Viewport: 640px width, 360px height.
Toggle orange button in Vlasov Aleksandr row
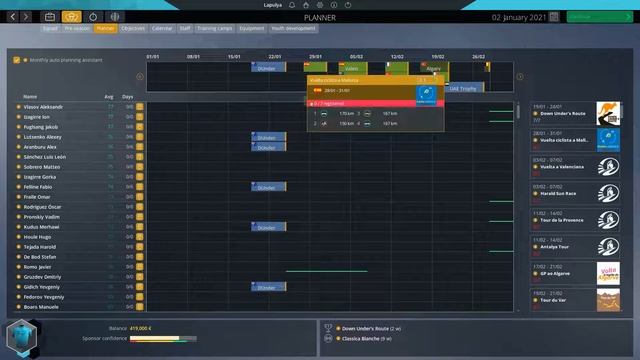140,107
